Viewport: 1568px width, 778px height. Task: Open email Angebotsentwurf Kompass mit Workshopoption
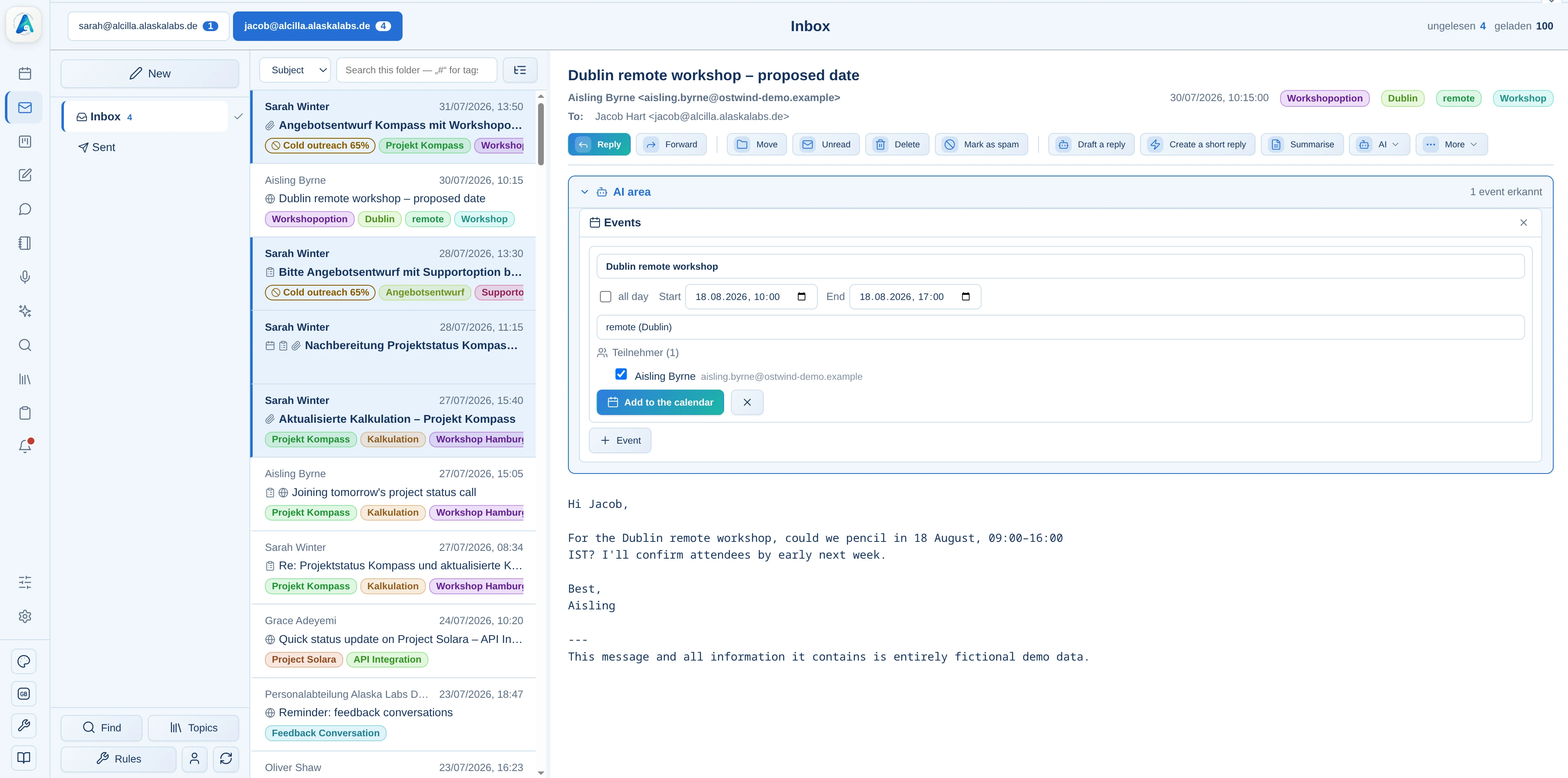pyautogui.click(x=393, y=126)
